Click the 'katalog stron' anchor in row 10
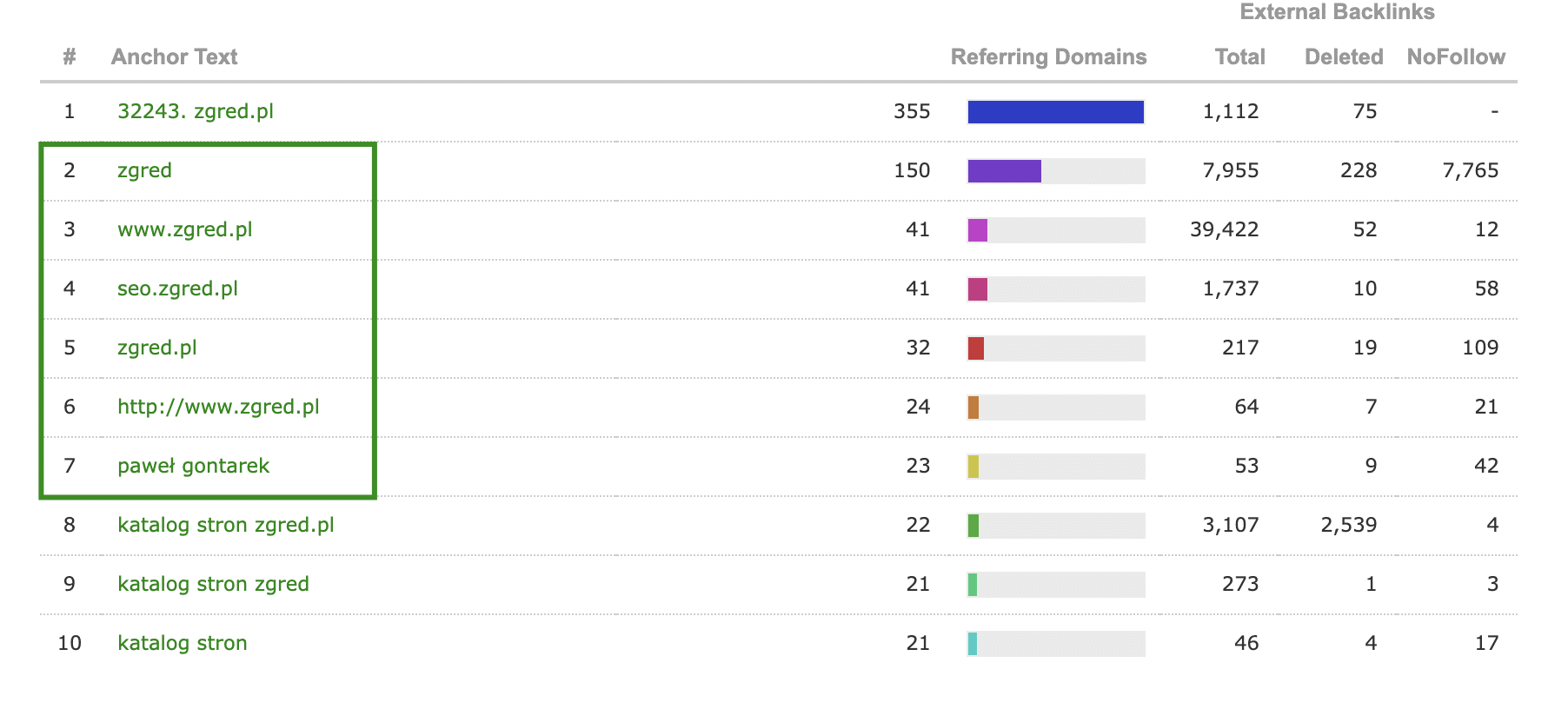 tap(183, 643)
